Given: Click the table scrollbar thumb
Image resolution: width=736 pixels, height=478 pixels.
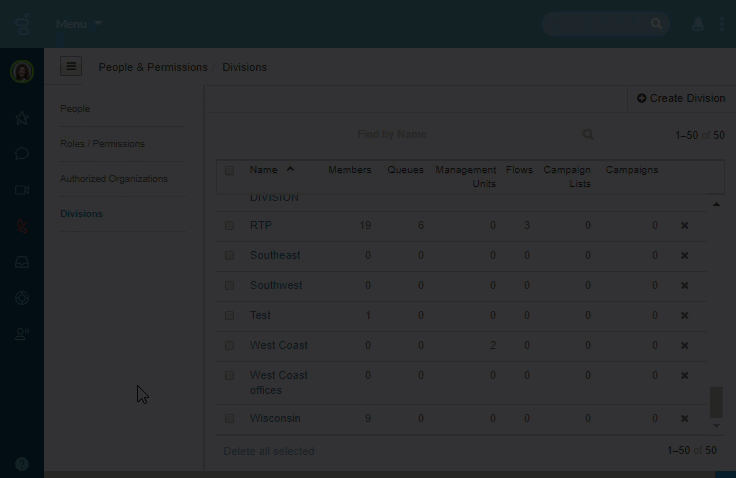Looking at the screenshot, I should coord(716,402).
